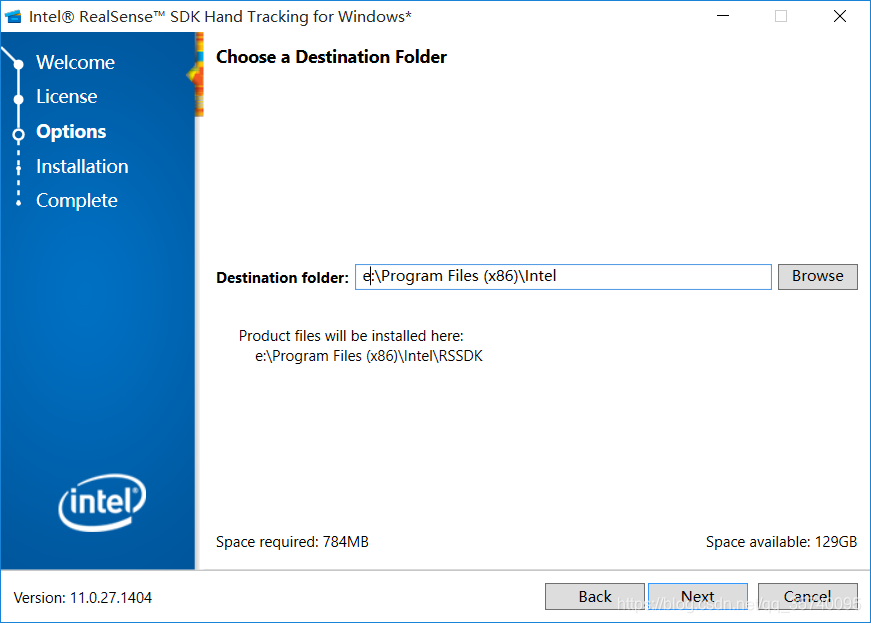871x623 pixels.
Task: Click the 'Destination folder:' label
Action: tap(282, 278)
